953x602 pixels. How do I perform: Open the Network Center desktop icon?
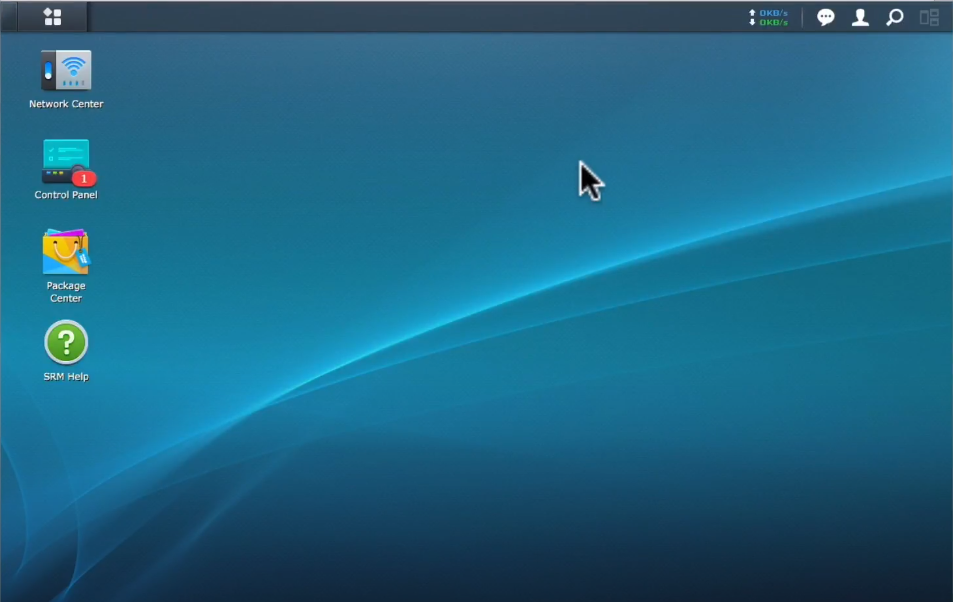[66, 71]
